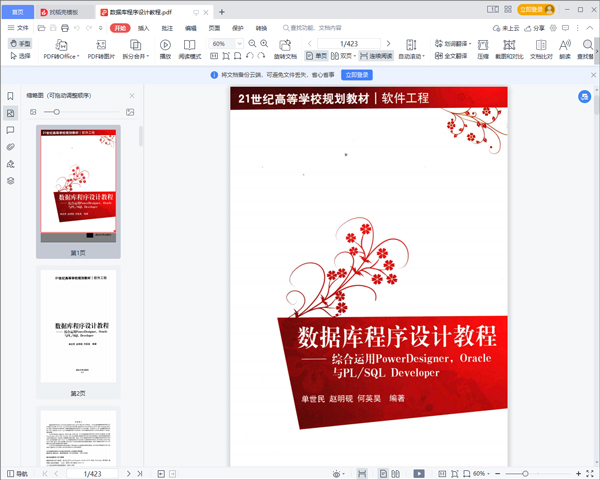Click the 未上云 cloud status button
Screen dimensions: 600x480
click(x=506, y=28)
